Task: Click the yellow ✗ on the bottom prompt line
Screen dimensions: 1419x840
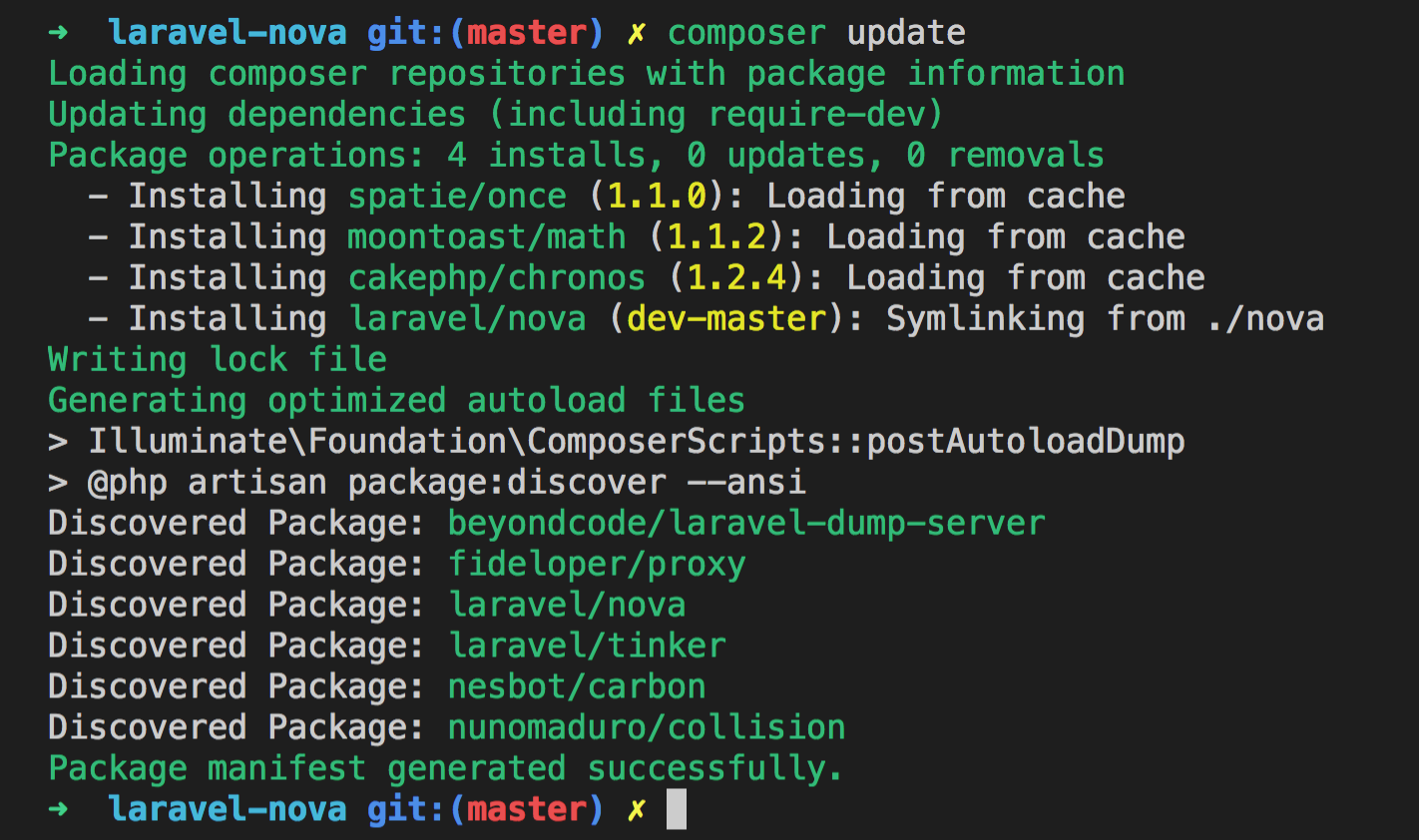Action: coord(636,809)
